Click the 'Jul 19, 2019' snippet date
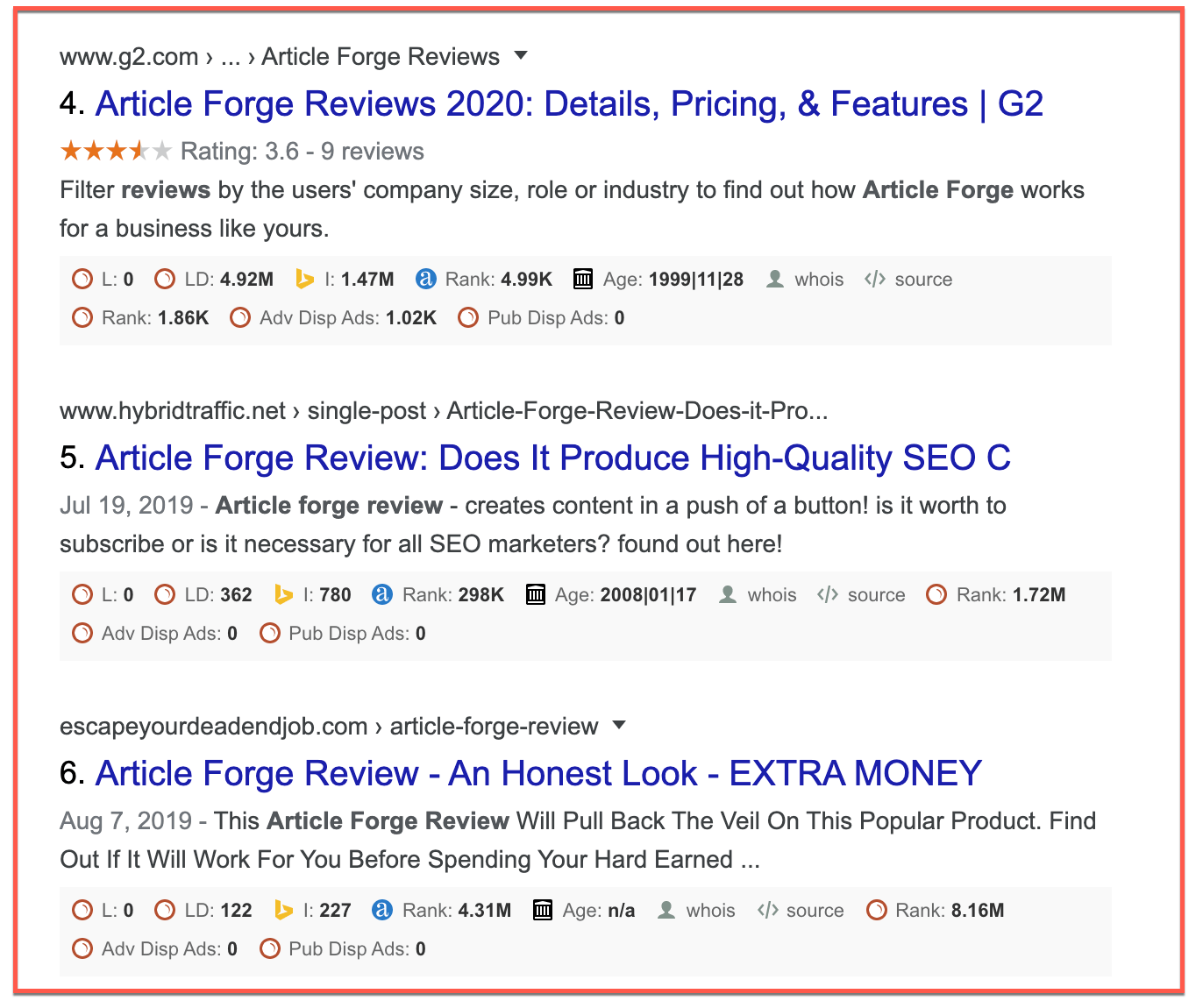 [x=126, y=506]
